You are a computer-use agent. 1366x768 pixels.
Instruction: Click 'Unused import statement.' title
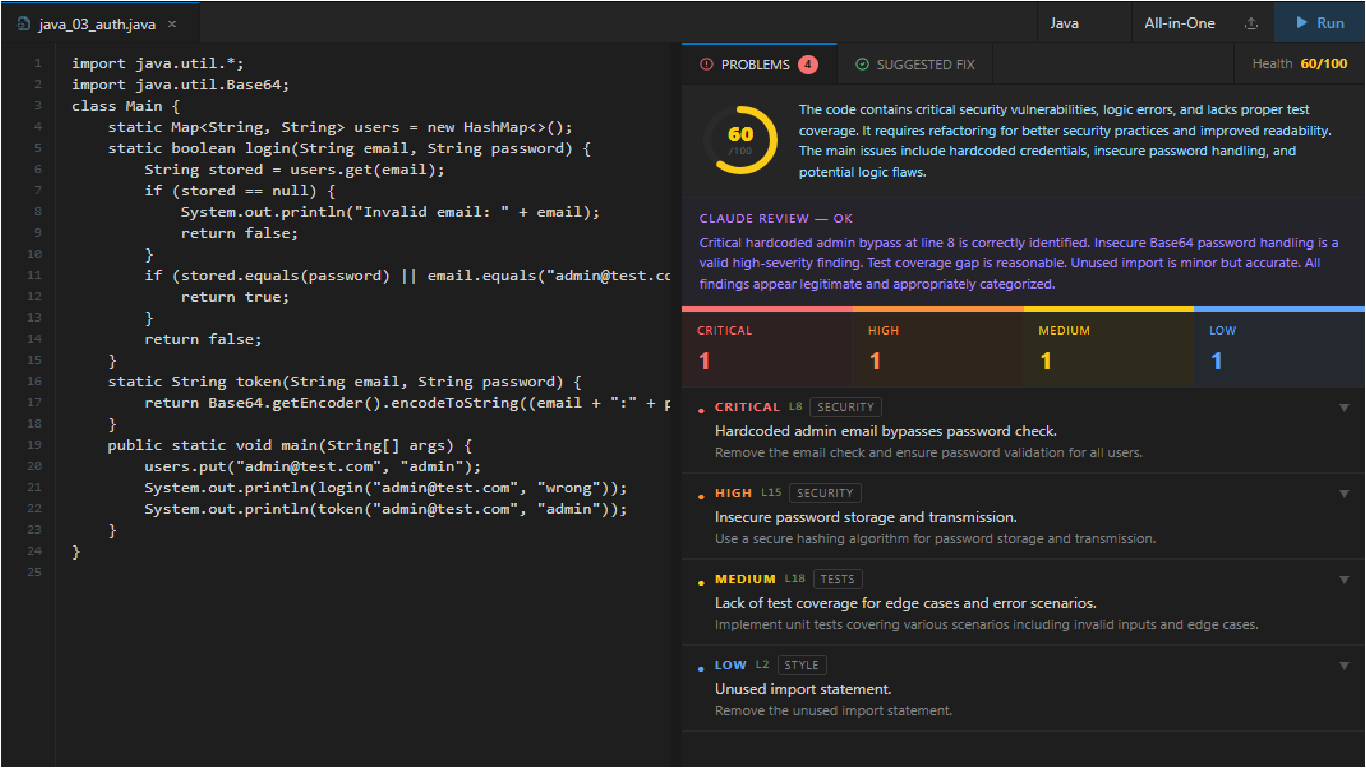pyautogui.click(x=803, y=689)
